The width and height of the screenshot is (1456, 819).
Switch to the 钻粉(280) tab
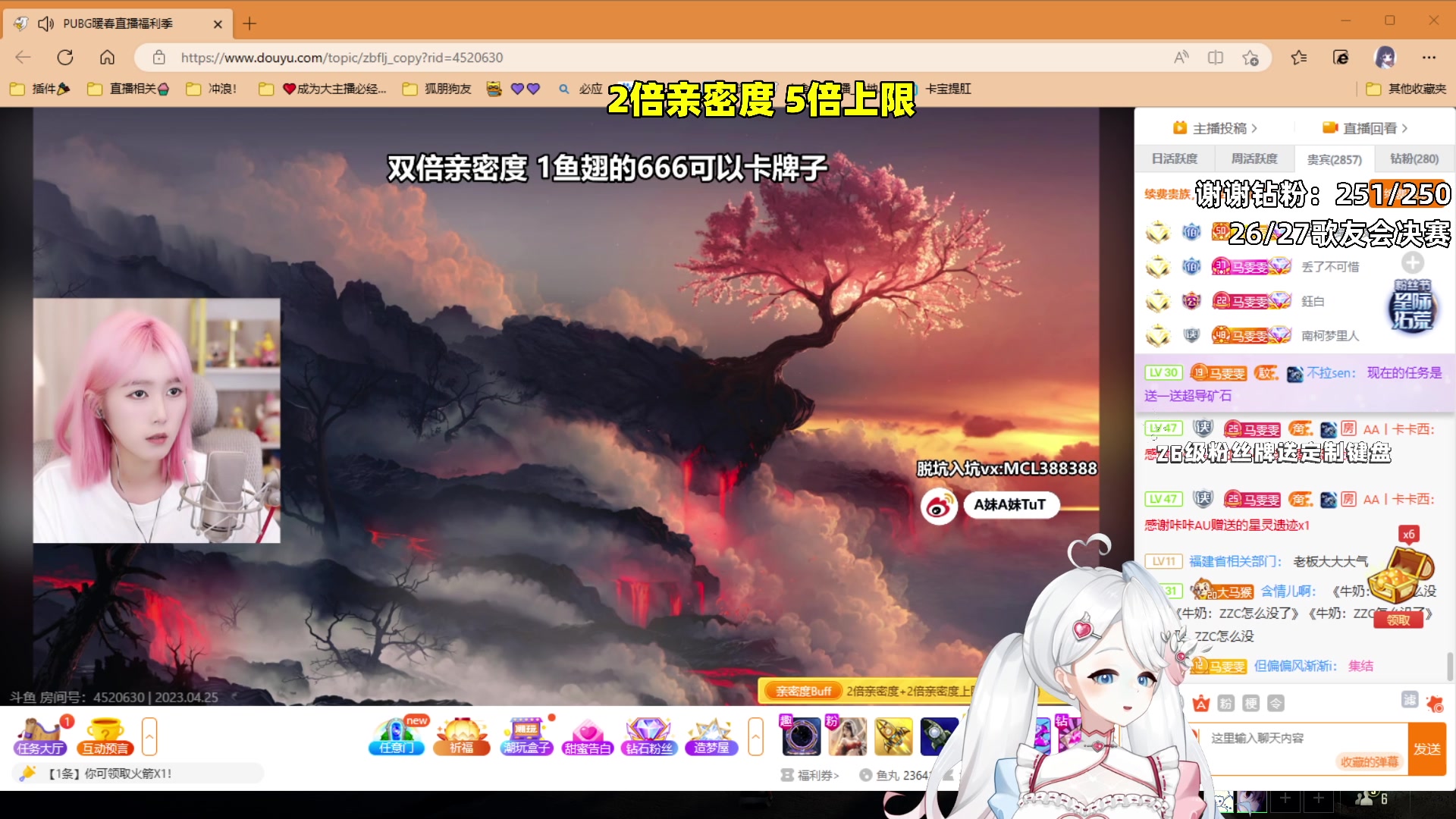tap(1412, 158)
